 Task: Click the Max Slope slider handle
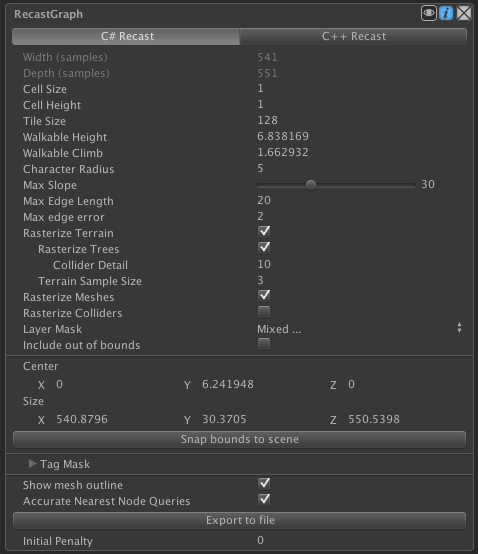[x=311, y=185]
